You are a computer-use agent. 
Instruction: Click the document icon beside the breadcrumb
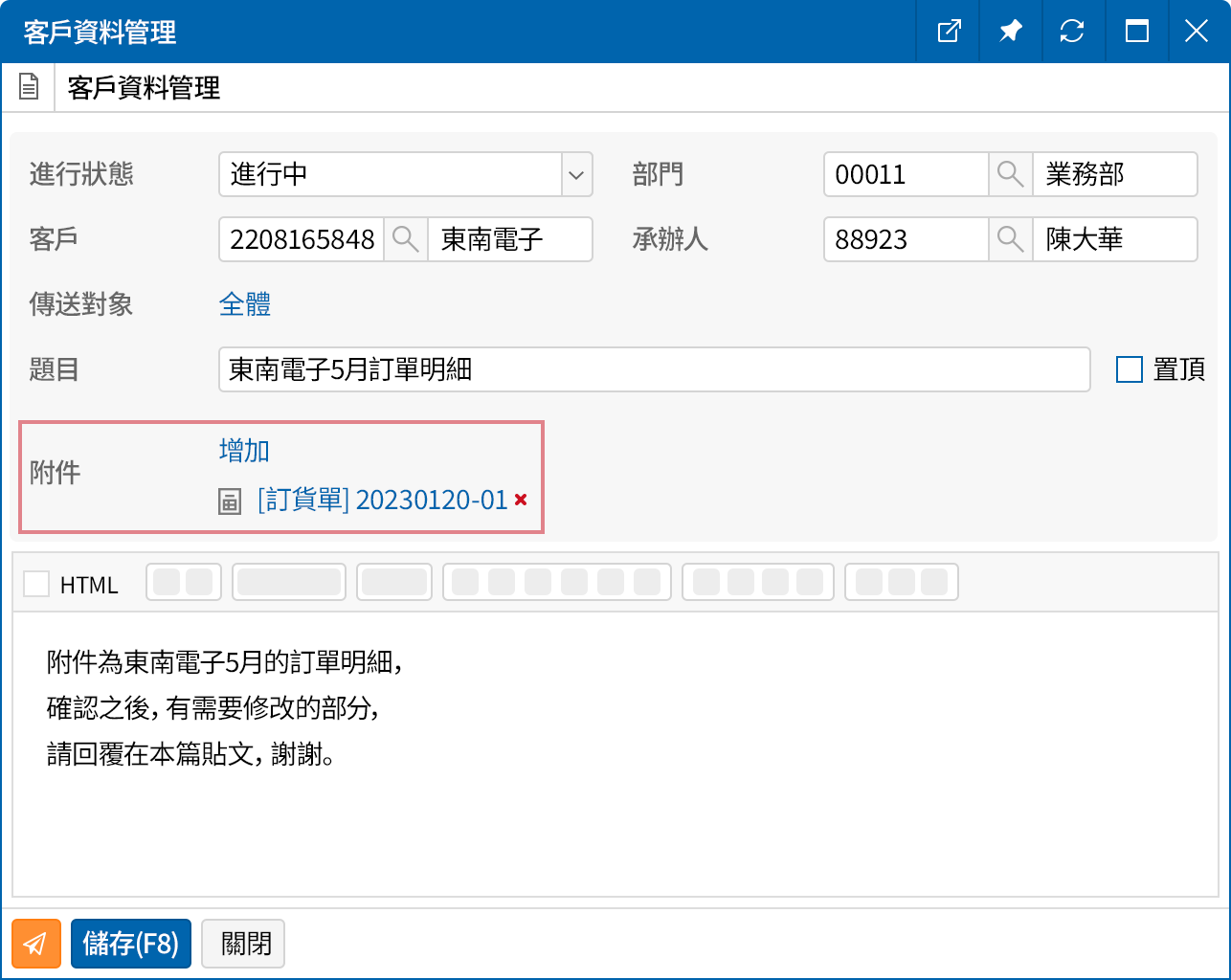tap(28, 86)
